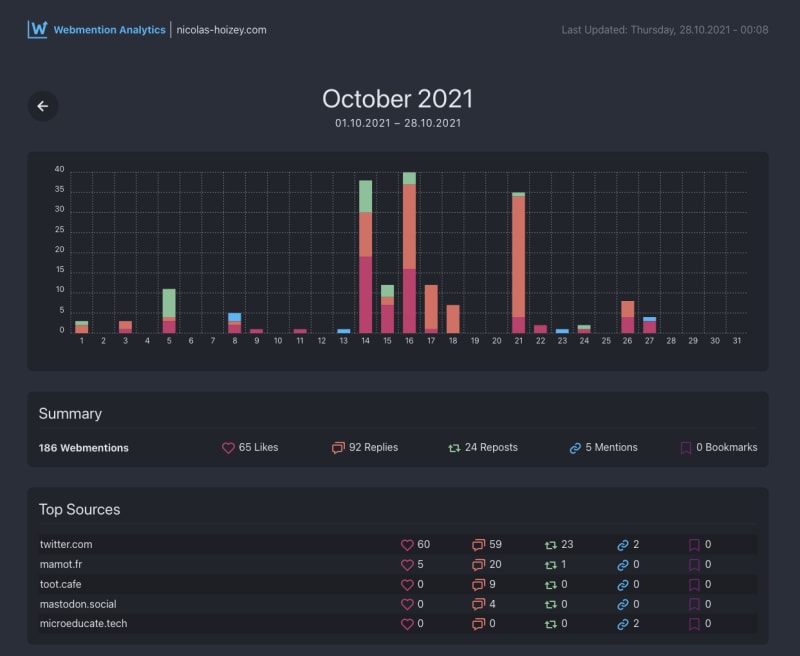Click the chart bar for day 14
The height and width of the screenshot is (656, 800).
[x=365, y=257]
